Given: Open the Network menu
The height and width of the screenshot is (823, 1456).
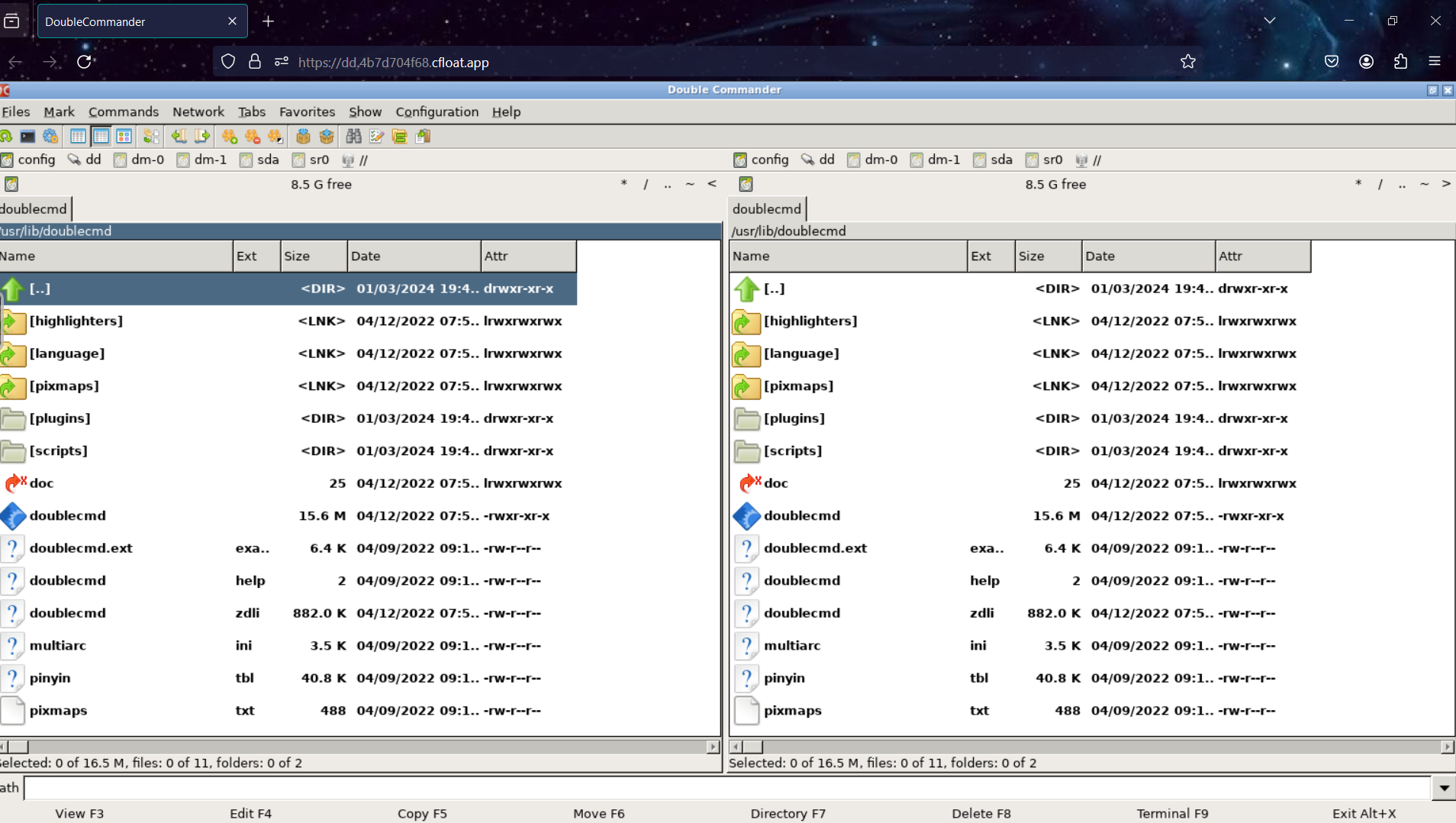Looking at the screenshot, I should (x=198, y=111).
